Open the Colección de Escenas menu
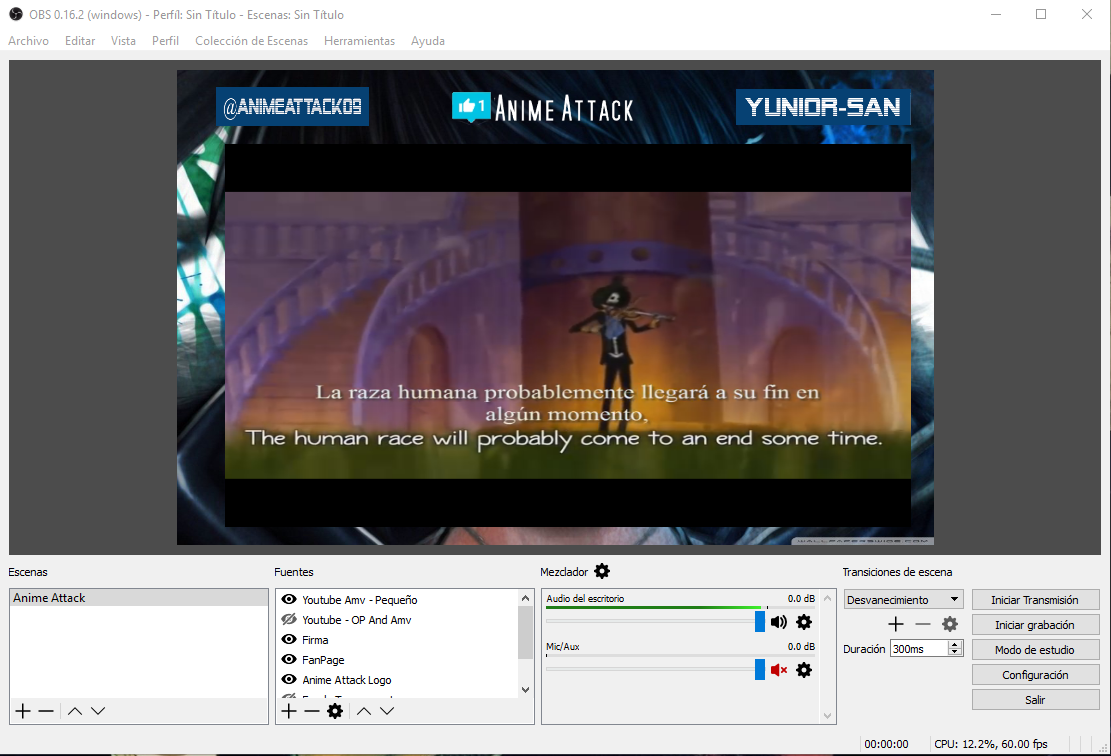This screenshot has height=756, width=1111. tap(252, 41)
